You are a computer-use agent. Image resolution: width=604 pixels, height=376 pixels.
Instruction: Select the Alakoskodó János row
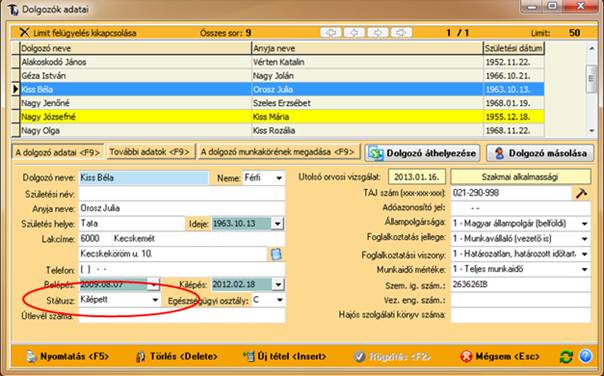[282, 62]
